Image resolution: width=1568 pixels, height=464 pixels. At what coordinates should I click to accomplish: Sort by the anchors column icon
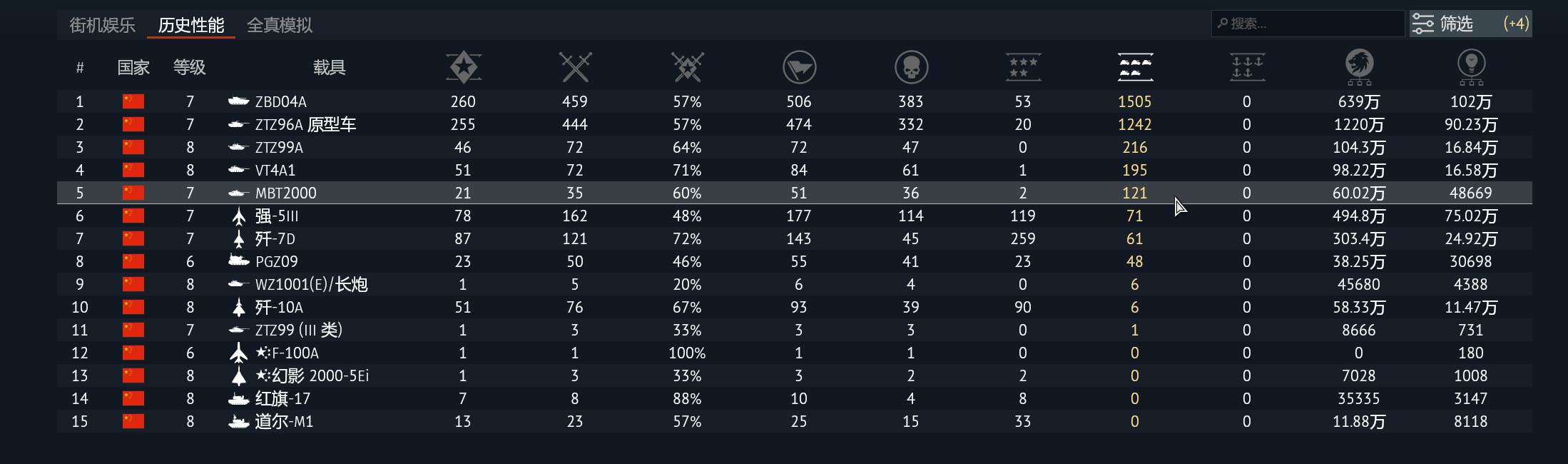[x=1246, y=67]
